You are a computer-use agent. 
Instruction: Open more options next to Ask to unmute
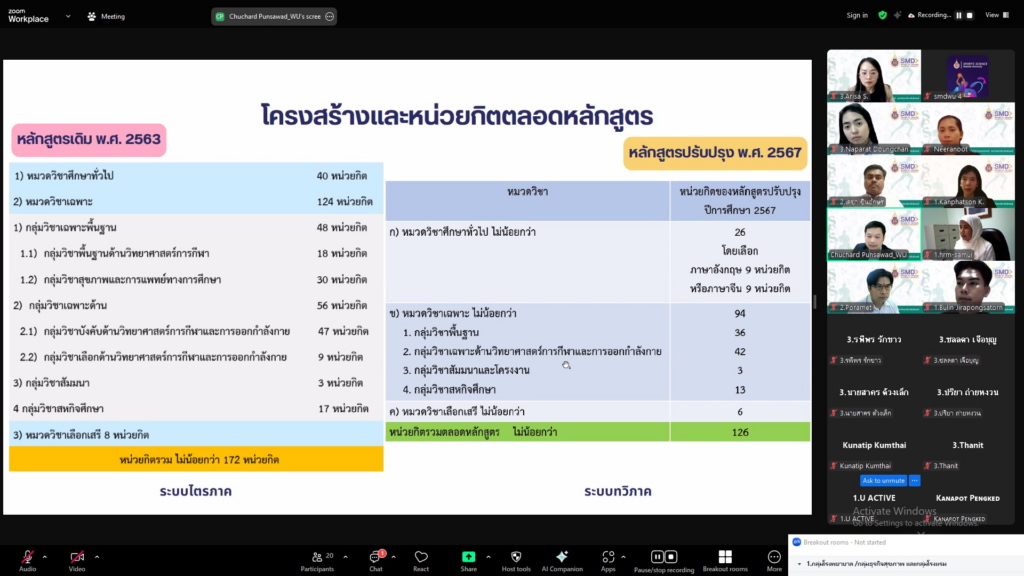pyautogui.click(x=914, y=481)
